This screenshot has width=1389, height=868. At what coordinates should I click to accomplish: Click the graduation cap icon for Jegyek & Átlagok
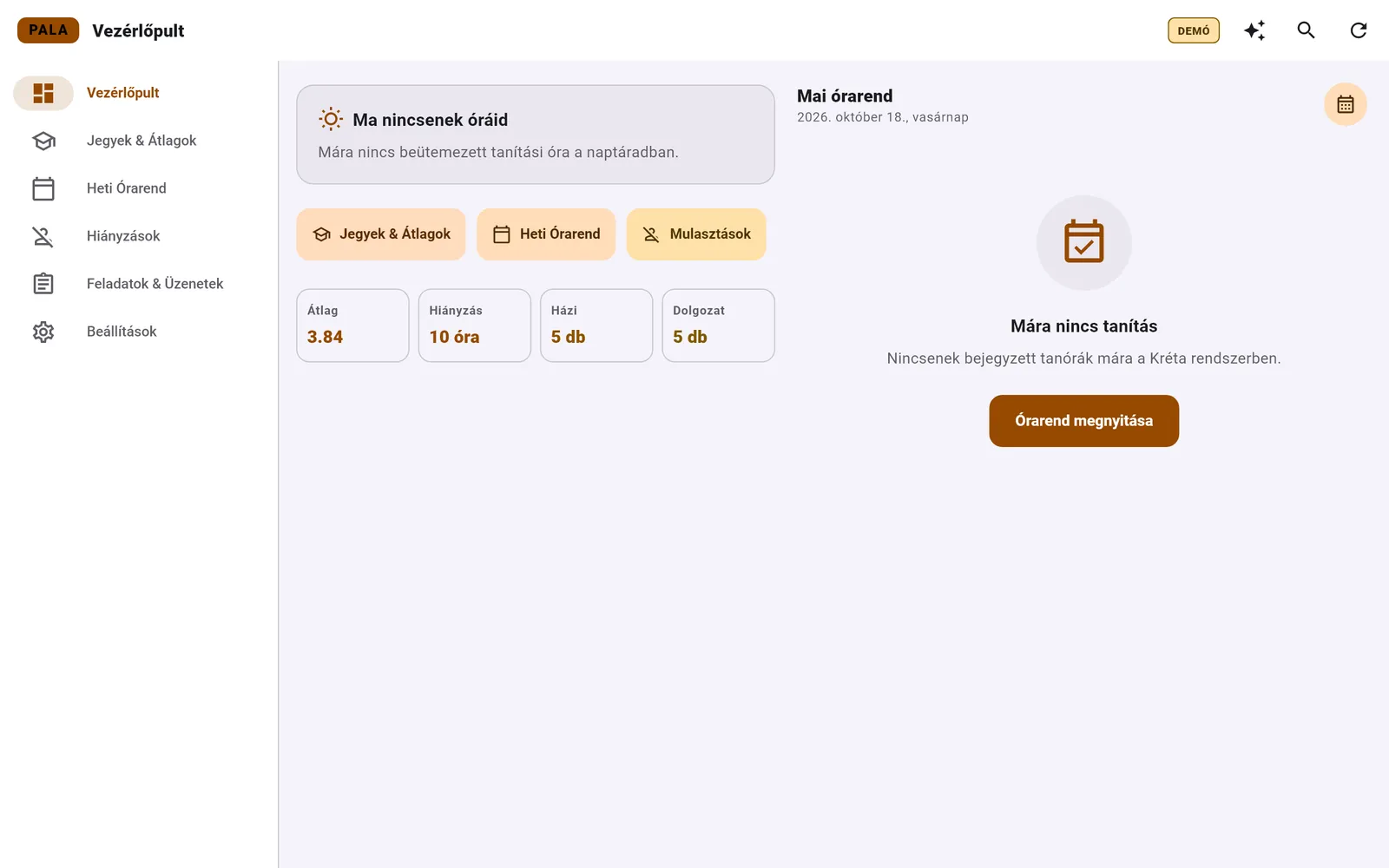point(43,141)
